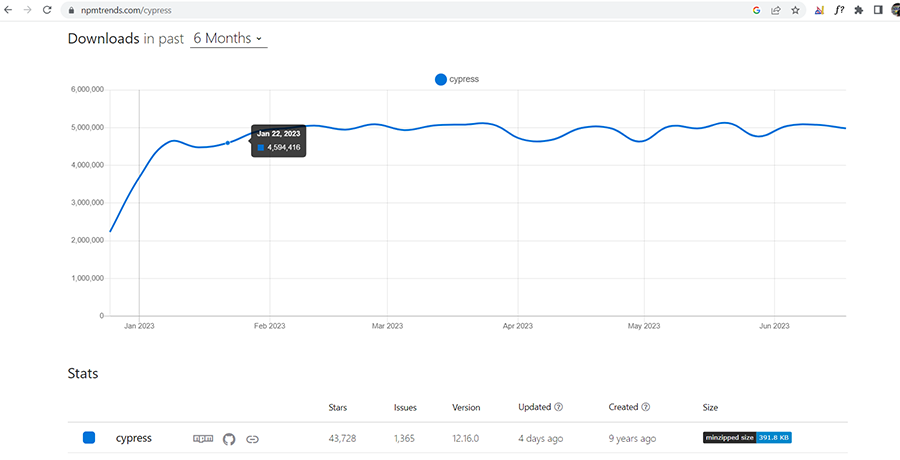View site information via lock icon
This screenshot has width=900, height=460.
point(72,10)
